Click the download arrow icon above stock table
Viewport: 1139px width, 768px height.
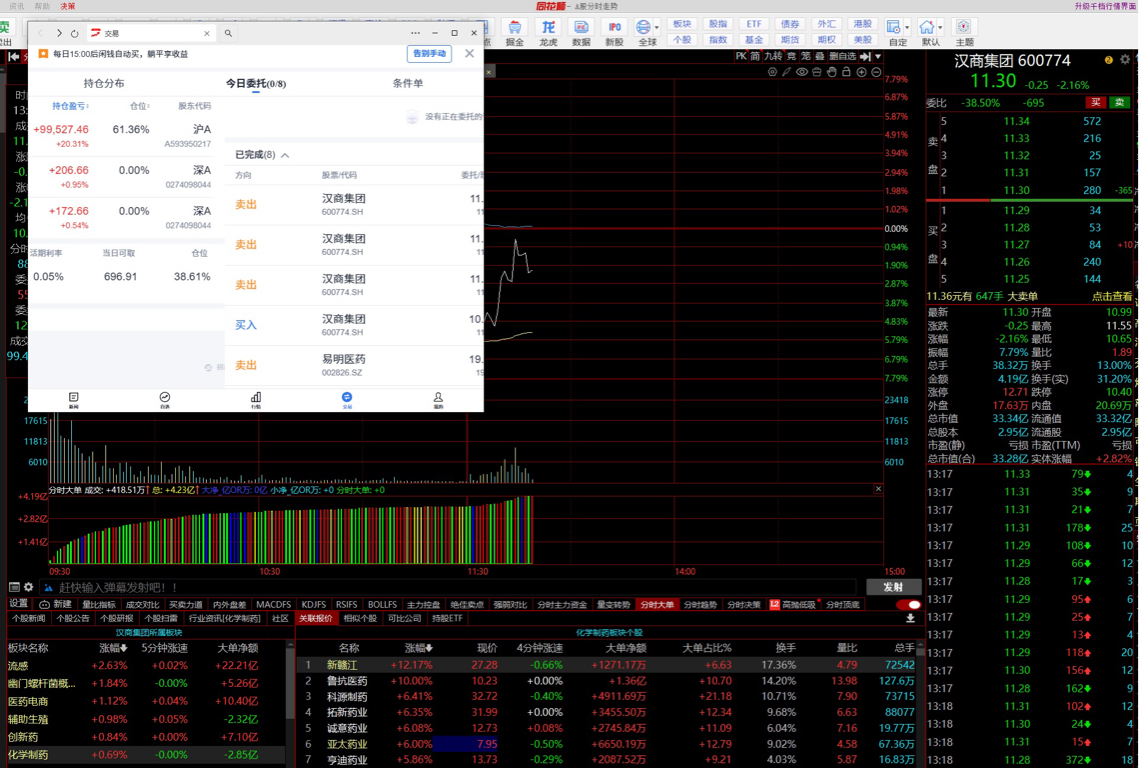(x=910, y=618)
